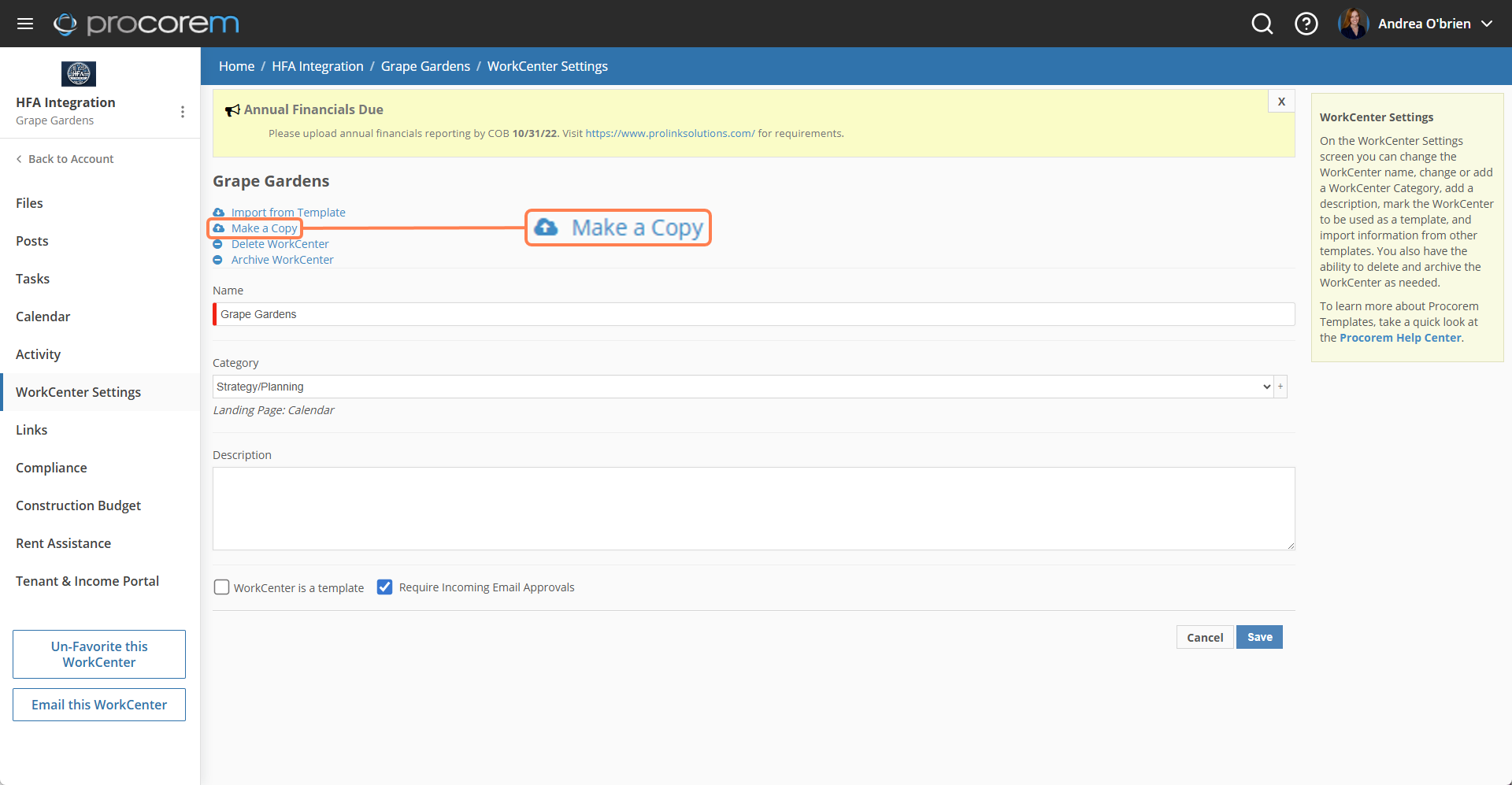Open the help question mark icon
1512x785 pixels.
pos(1306,24)
